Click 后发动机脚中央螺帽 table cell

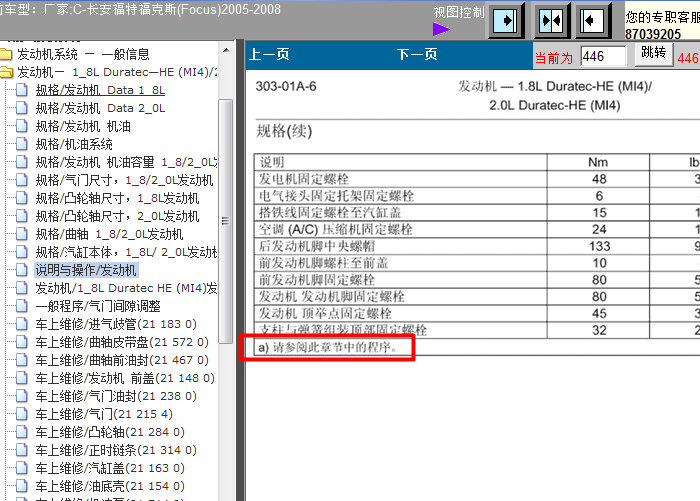point(317,246)
